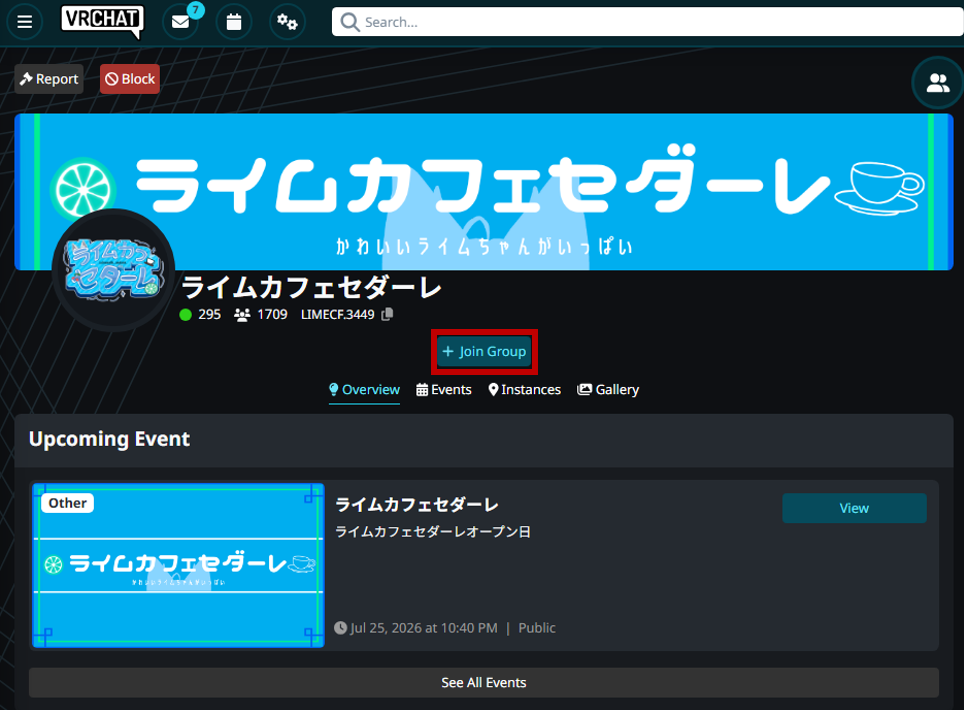View the upcoming event details
Image resolution: width=964 pixels, height=710 pixels.
coord(854,508)
